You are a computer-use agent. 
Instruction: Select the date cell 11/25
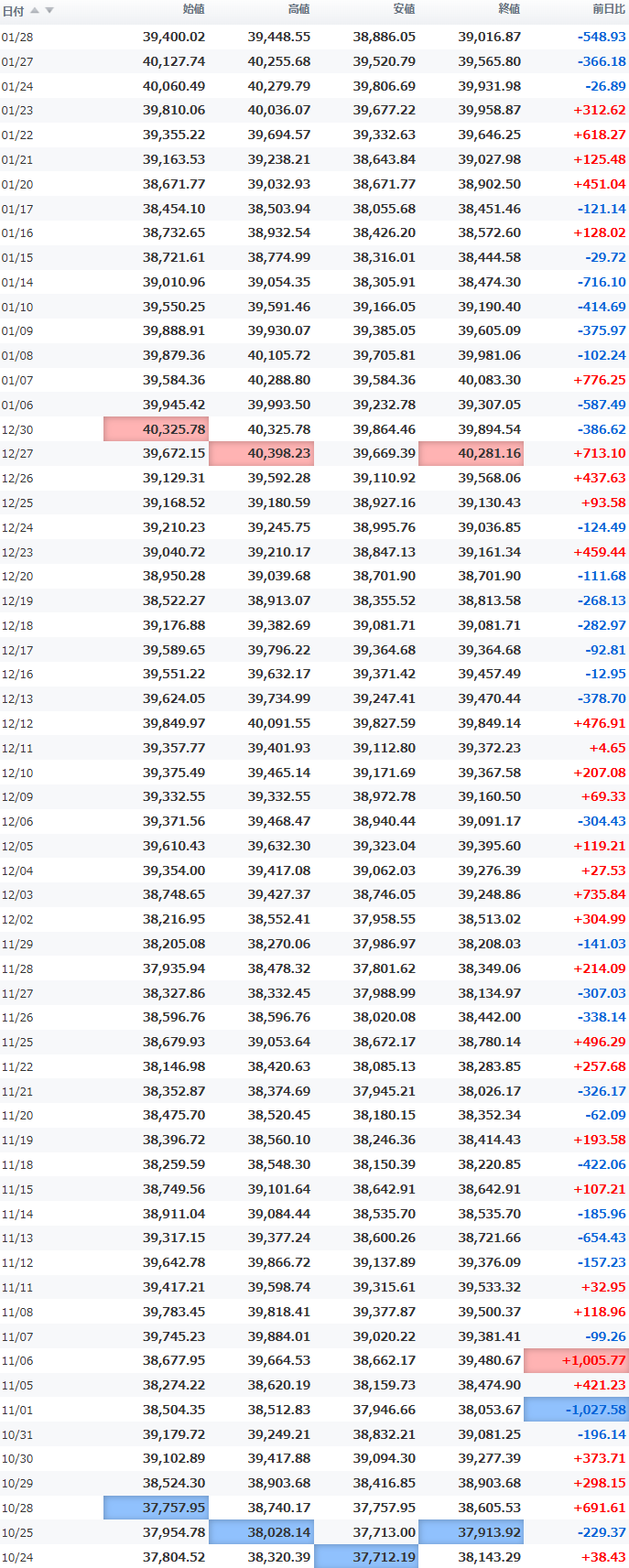tap(17, 1043)
